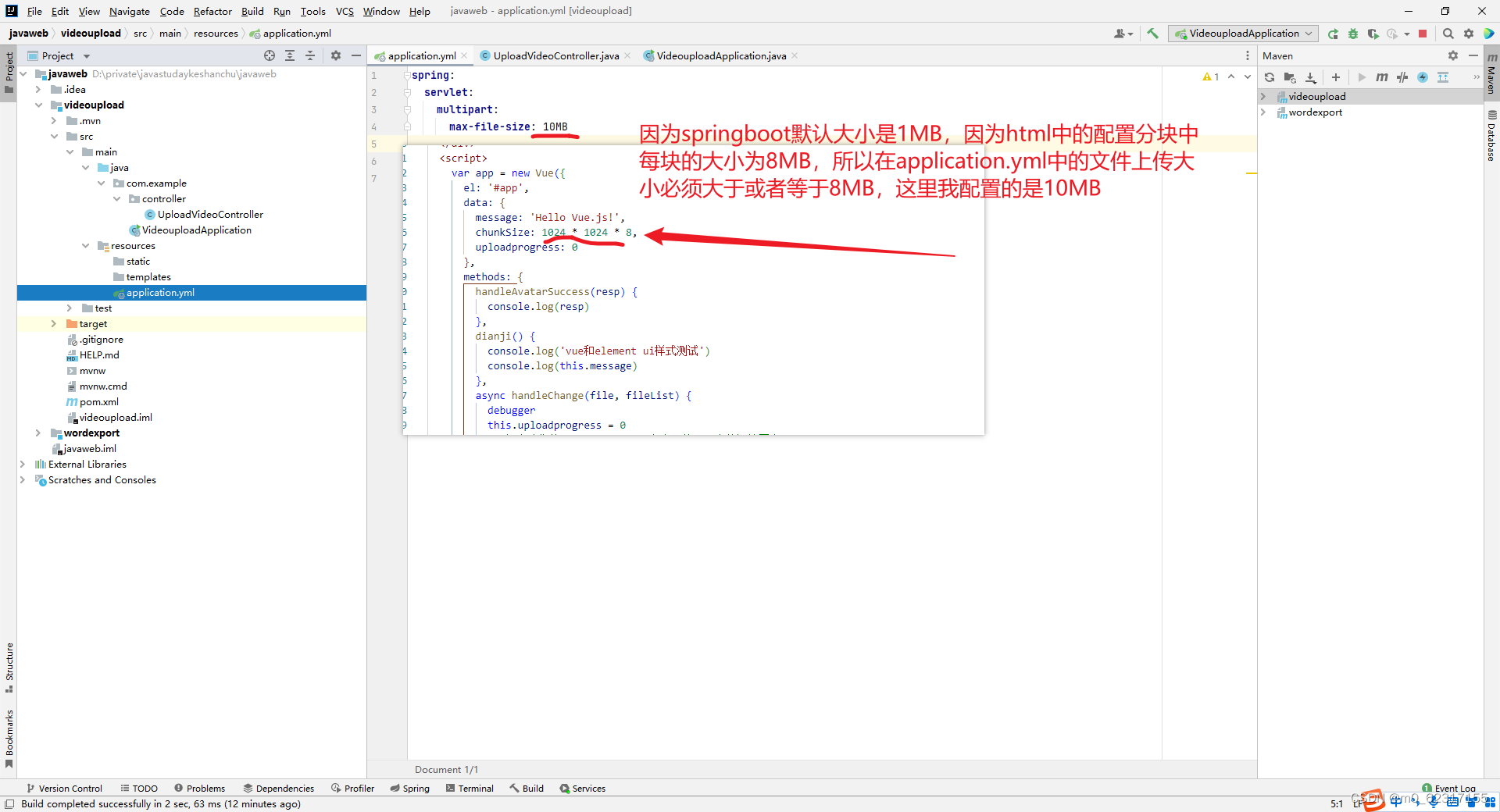Close the application.yml editor tab
Screen dimensions: 1500x812
(x=464, y=55)
